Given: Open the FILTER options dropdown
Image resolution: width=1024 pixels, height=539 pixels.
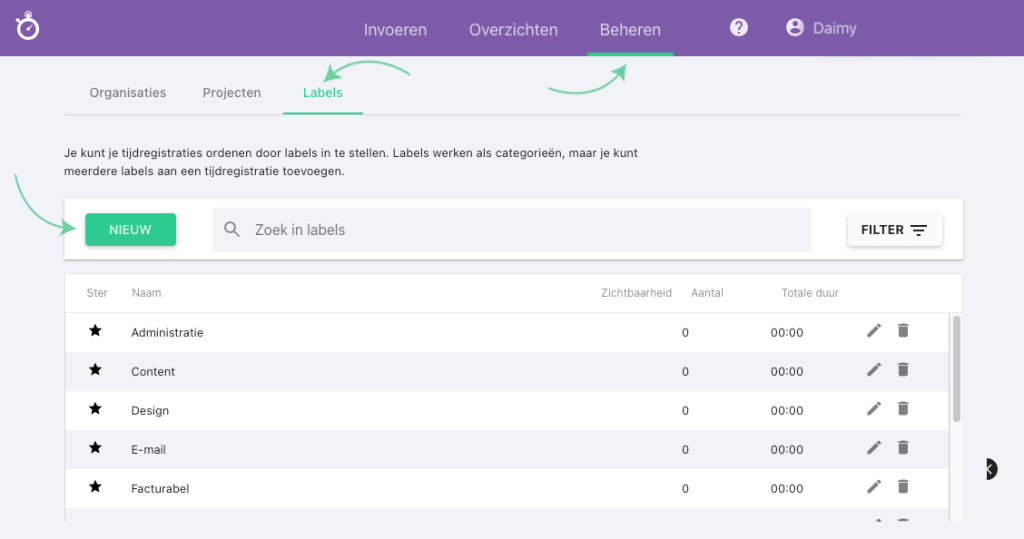Looking at the screenshot, I should pos(894,230).
